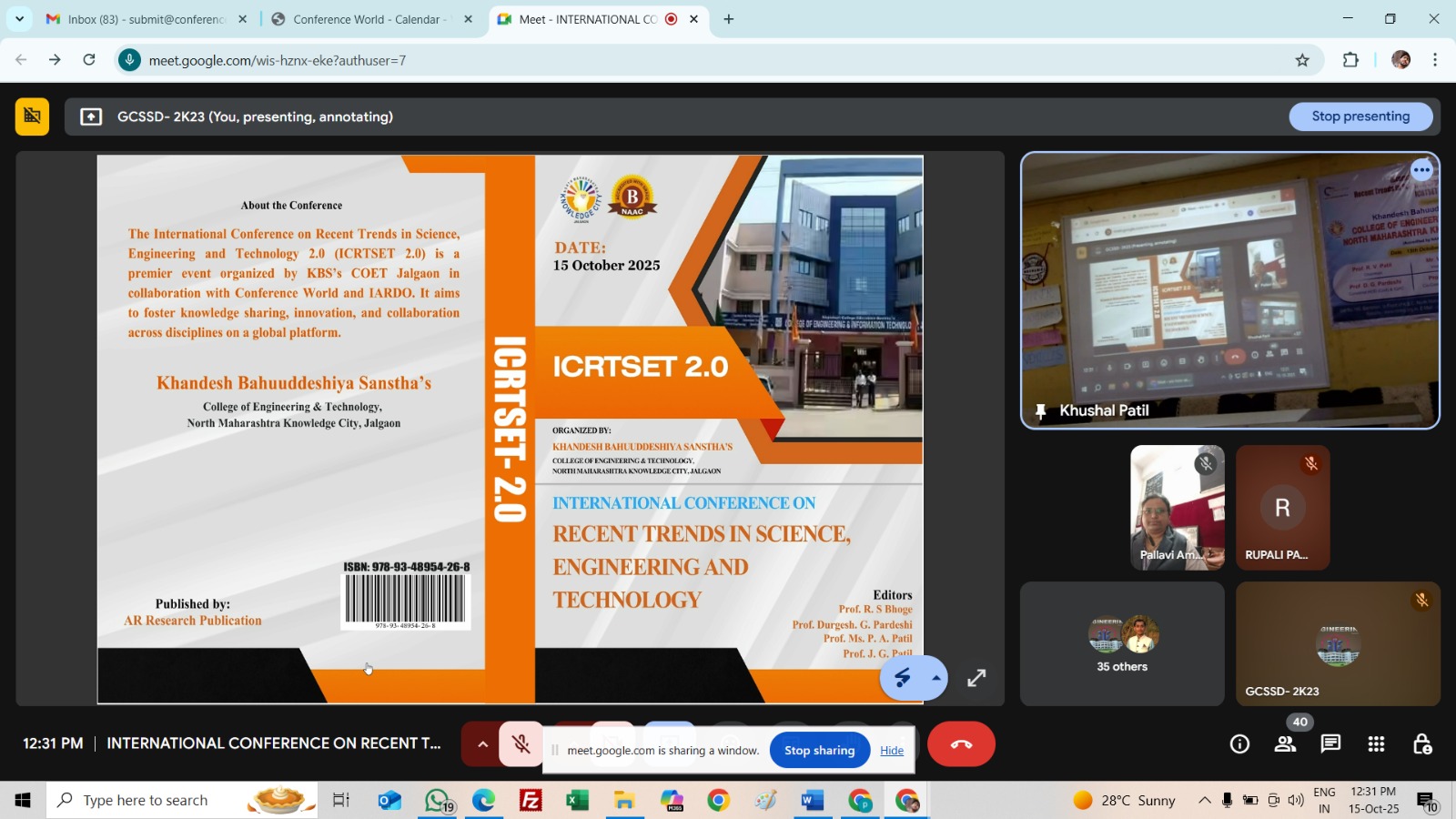Open more options on Khushal Patil tile

pyautogui.click(x=1421, y=170)
